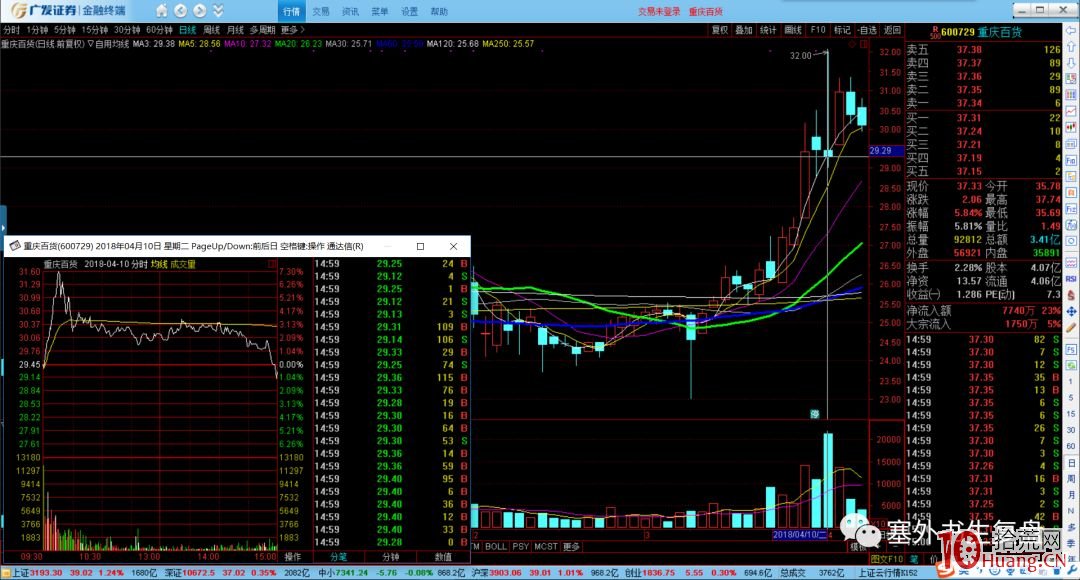Click the 叠加 button
The image size is (1080, 580).
click(x=744, y=30)
